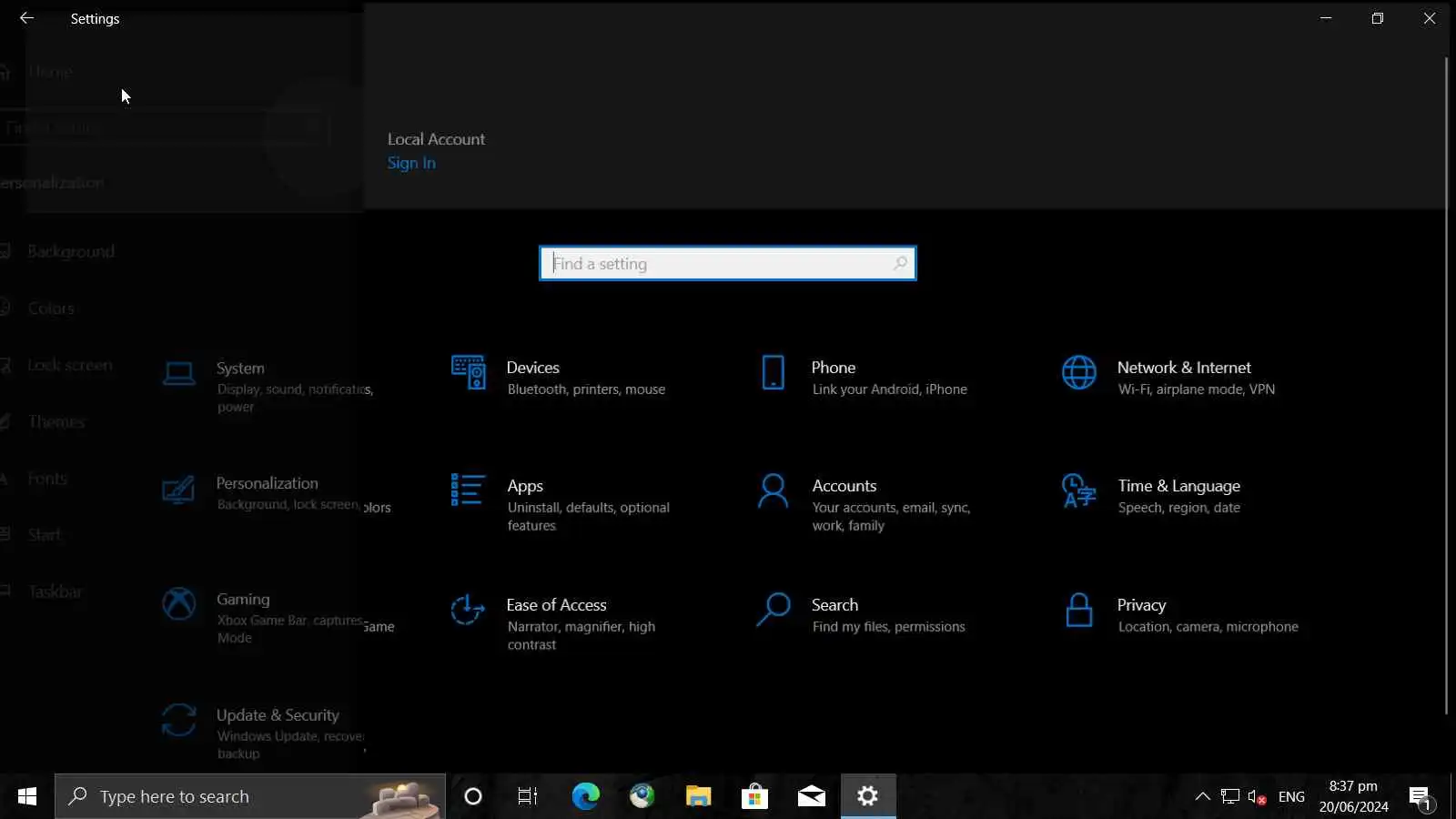Click 'Wi-Fi, airplane mode, VPN' text
The height and width of the screenshot is (819, 1456).
tap(1196, 389)
